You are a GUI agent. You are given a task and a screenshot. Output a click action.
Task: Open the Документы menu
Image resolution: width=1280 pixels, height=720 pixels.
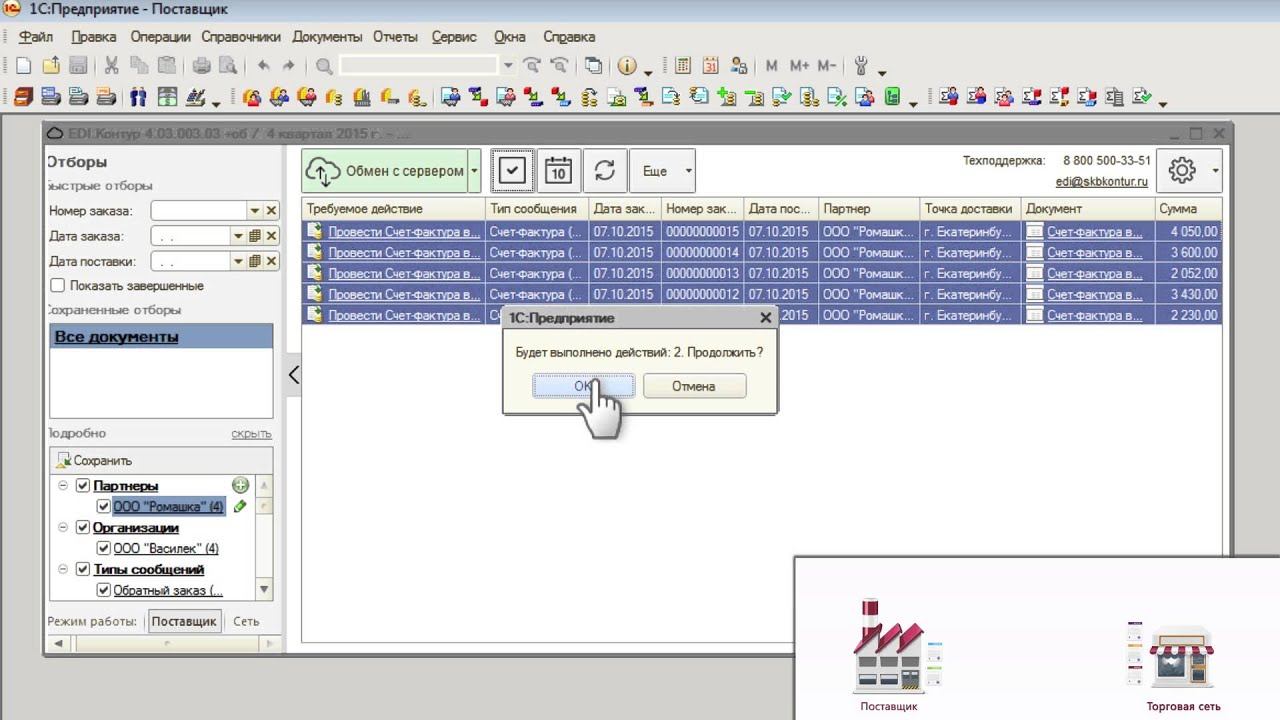point(327,37)
